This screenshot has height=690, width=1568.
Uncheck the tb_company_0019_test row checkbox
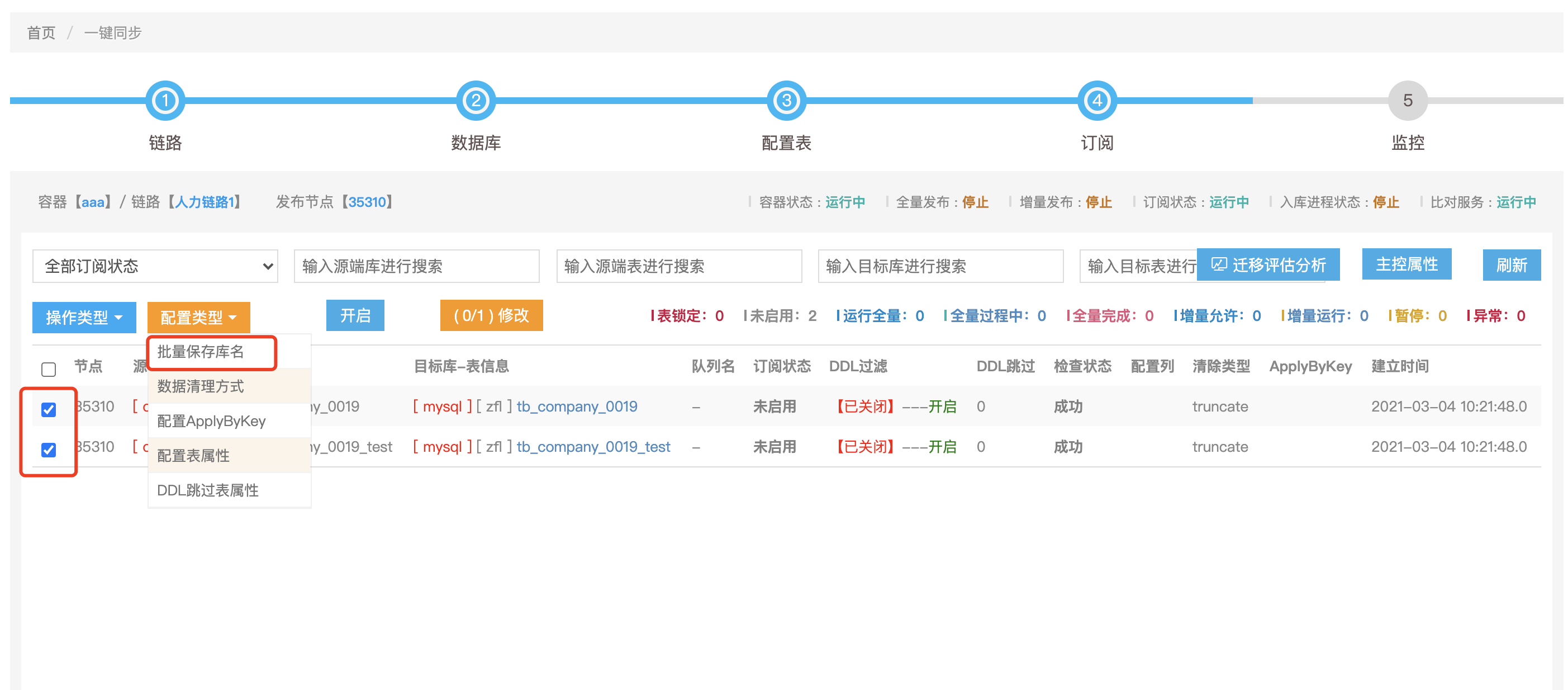pyautogui.click(x=49, y=450)
